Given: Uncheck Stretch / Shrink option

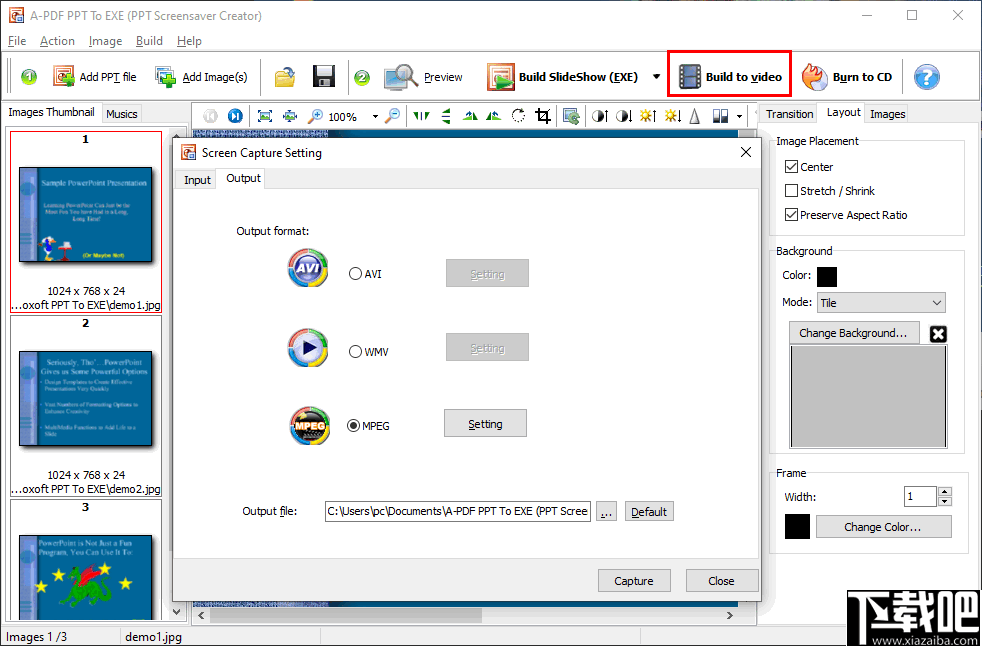Looking at the screenshot, I should coord(789,191).
